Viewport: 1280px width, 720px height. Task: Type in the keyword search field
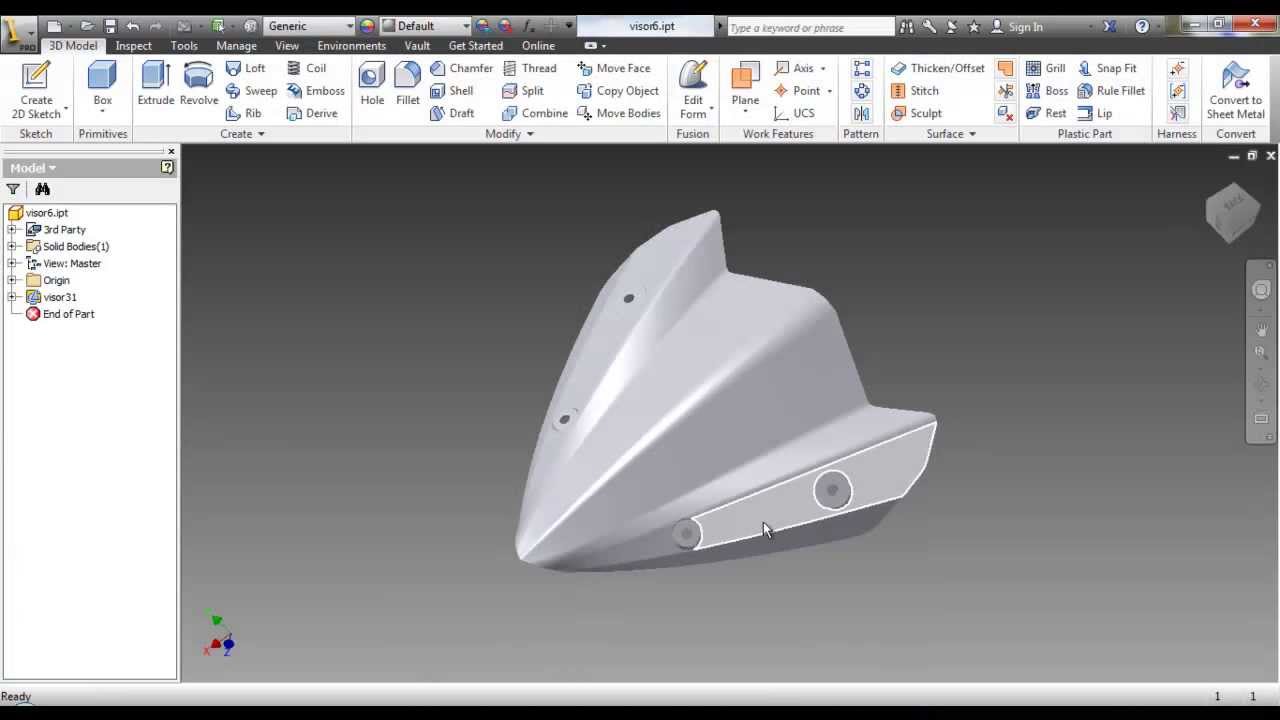coord(808,27)
